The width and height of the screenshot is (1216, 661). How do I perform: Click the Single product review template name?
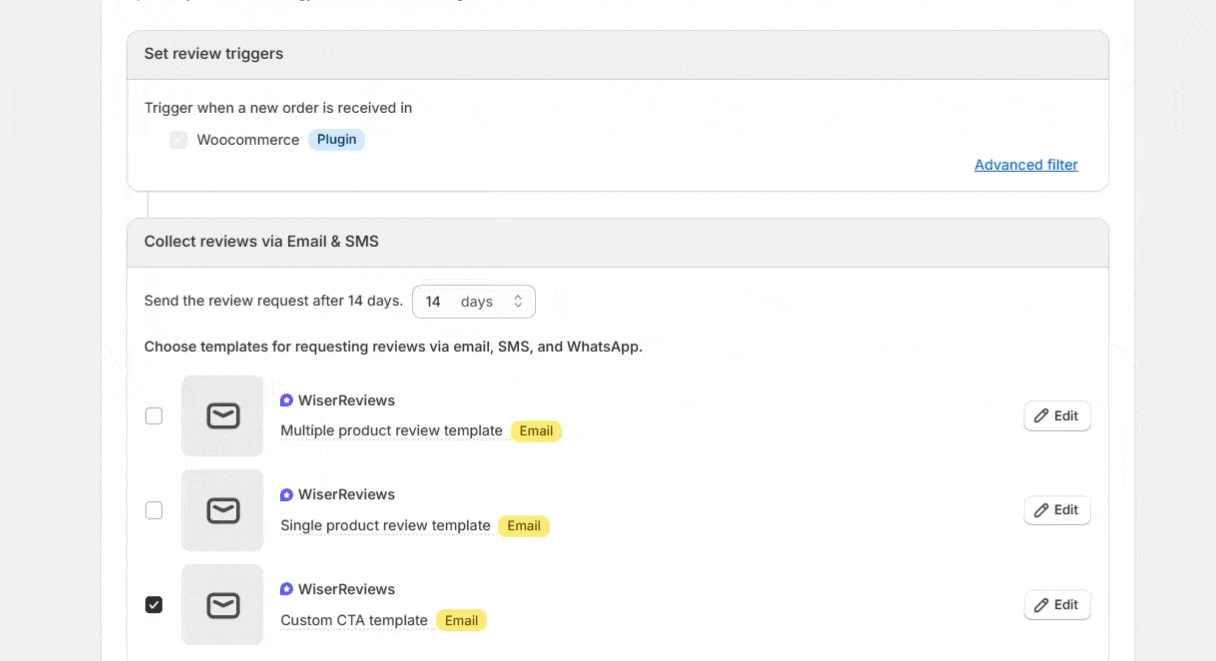click(385, 526)
